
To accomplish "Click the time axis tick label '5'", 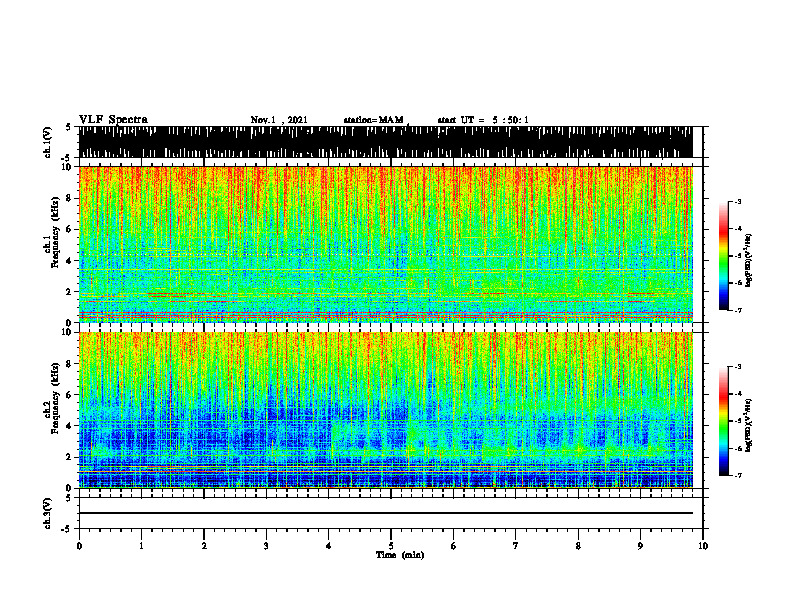I will [391, 546].
